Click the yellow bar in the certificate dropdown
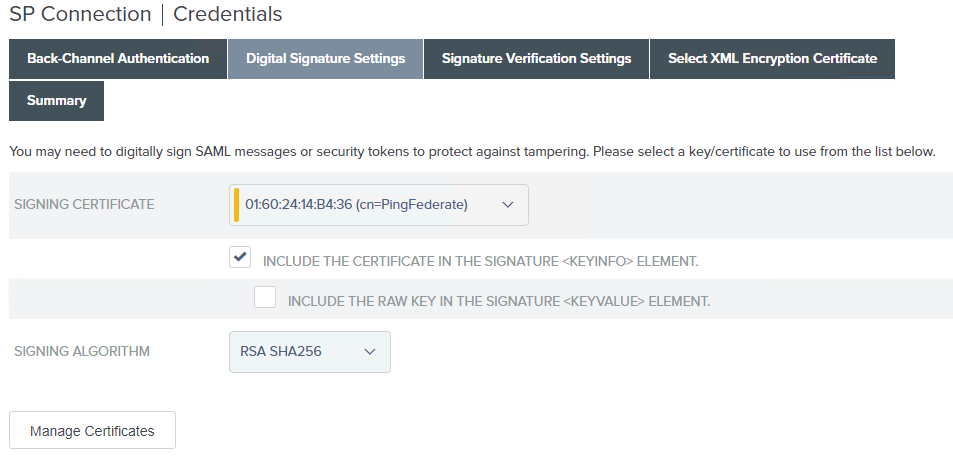 (237, 205)
